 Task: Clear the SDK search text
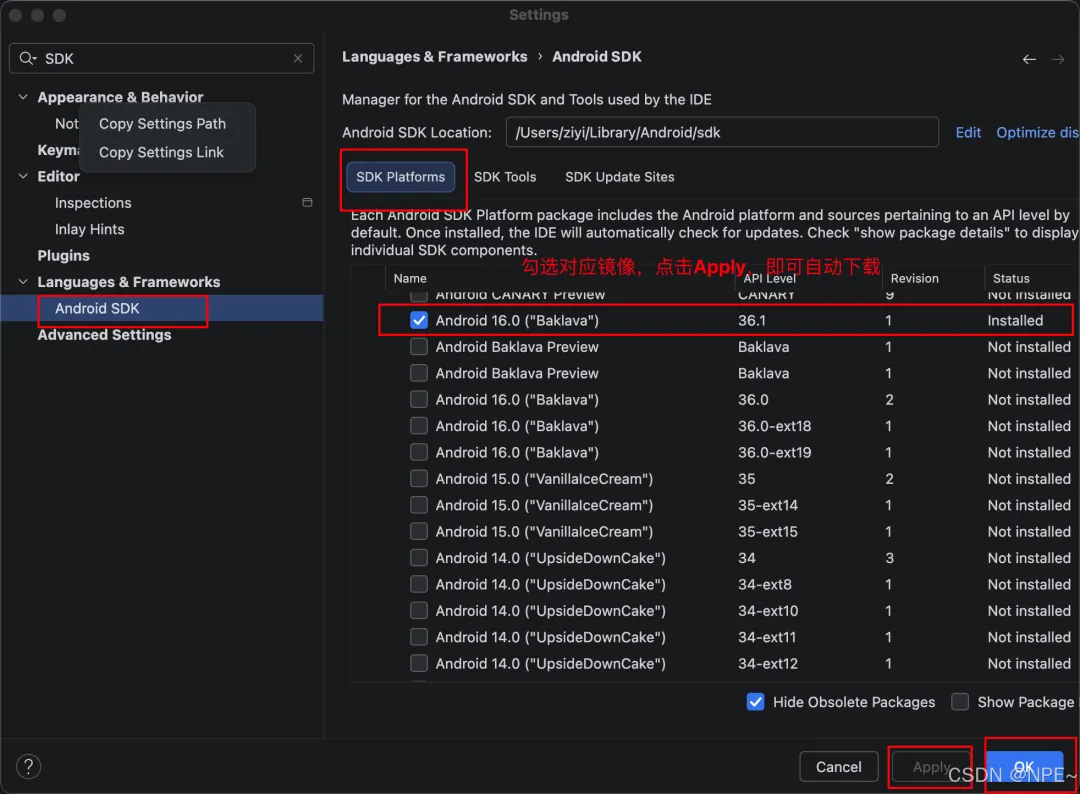[298, 59]
